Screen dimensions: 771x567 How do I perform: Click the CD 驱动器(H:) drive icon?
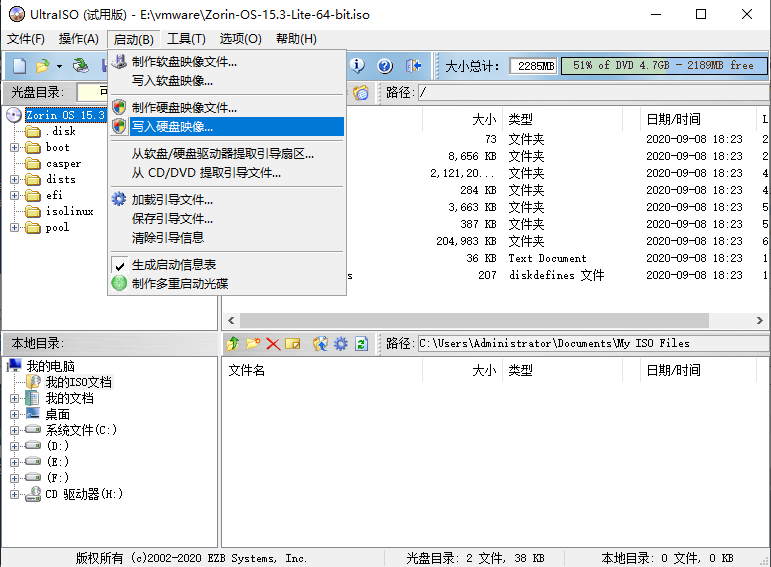click(x=33, y=494)
